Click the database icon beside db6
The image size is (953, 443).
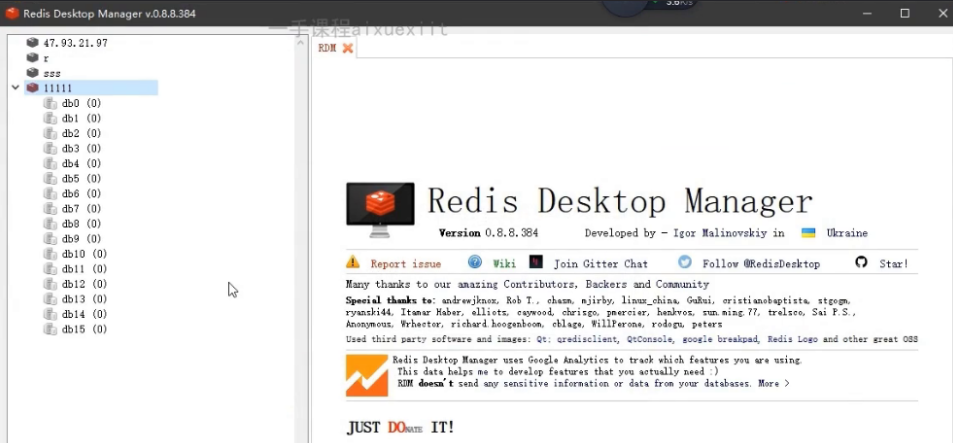click(x=50, y=193)
